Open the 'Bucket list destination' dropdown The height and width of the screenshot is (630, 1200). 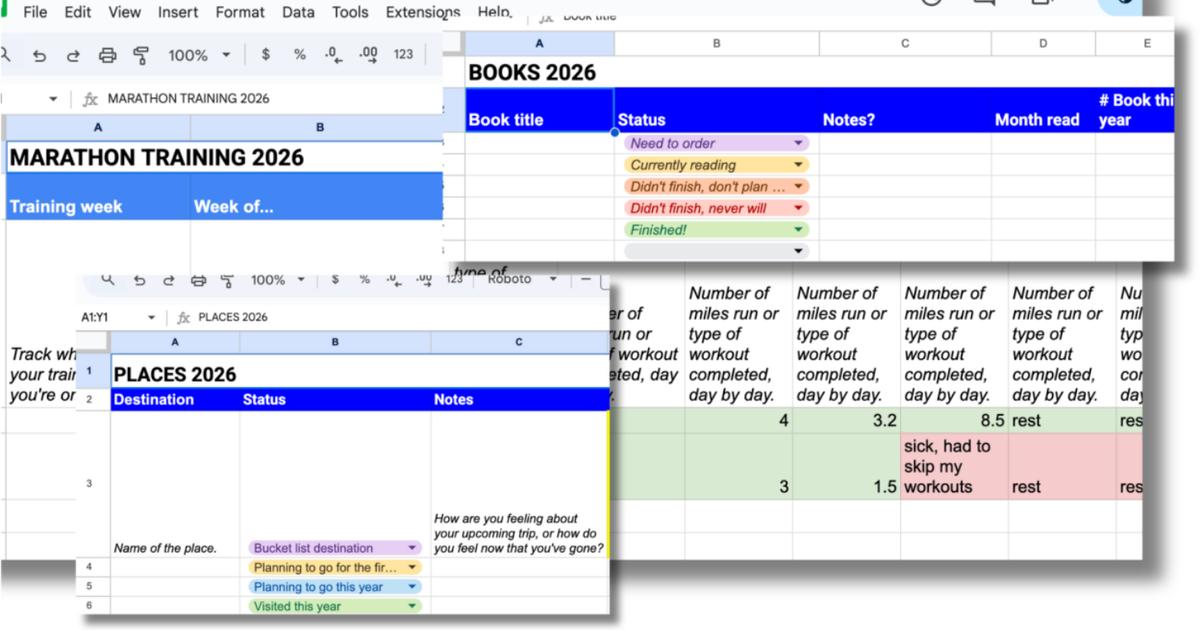pyautogui.click(x=411, y=548)
